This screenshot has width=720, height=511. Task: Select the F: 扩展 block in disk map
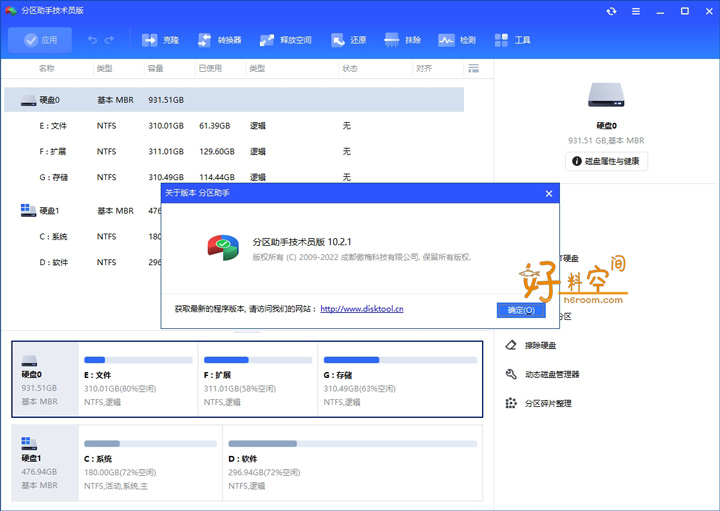click(x=258, y=379)
